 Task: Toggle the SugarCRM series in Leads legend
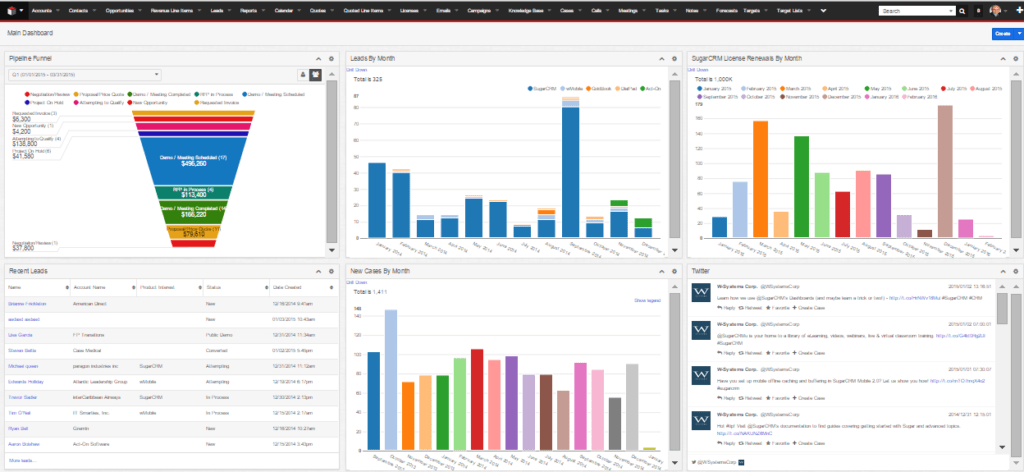pos(545,89)
